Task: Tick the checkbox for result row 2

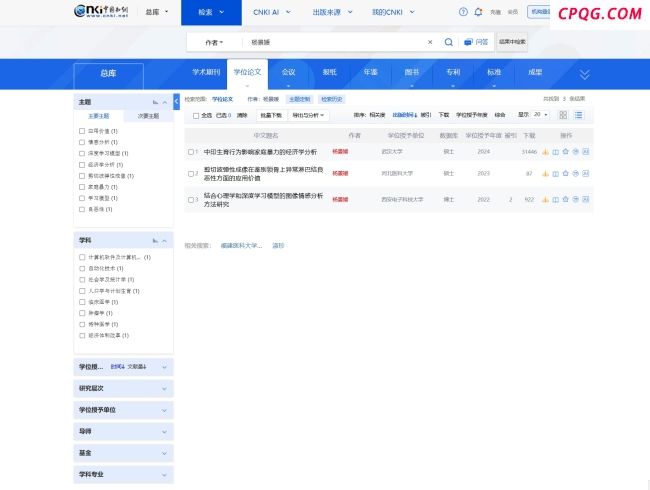Action: coord(191,174)
